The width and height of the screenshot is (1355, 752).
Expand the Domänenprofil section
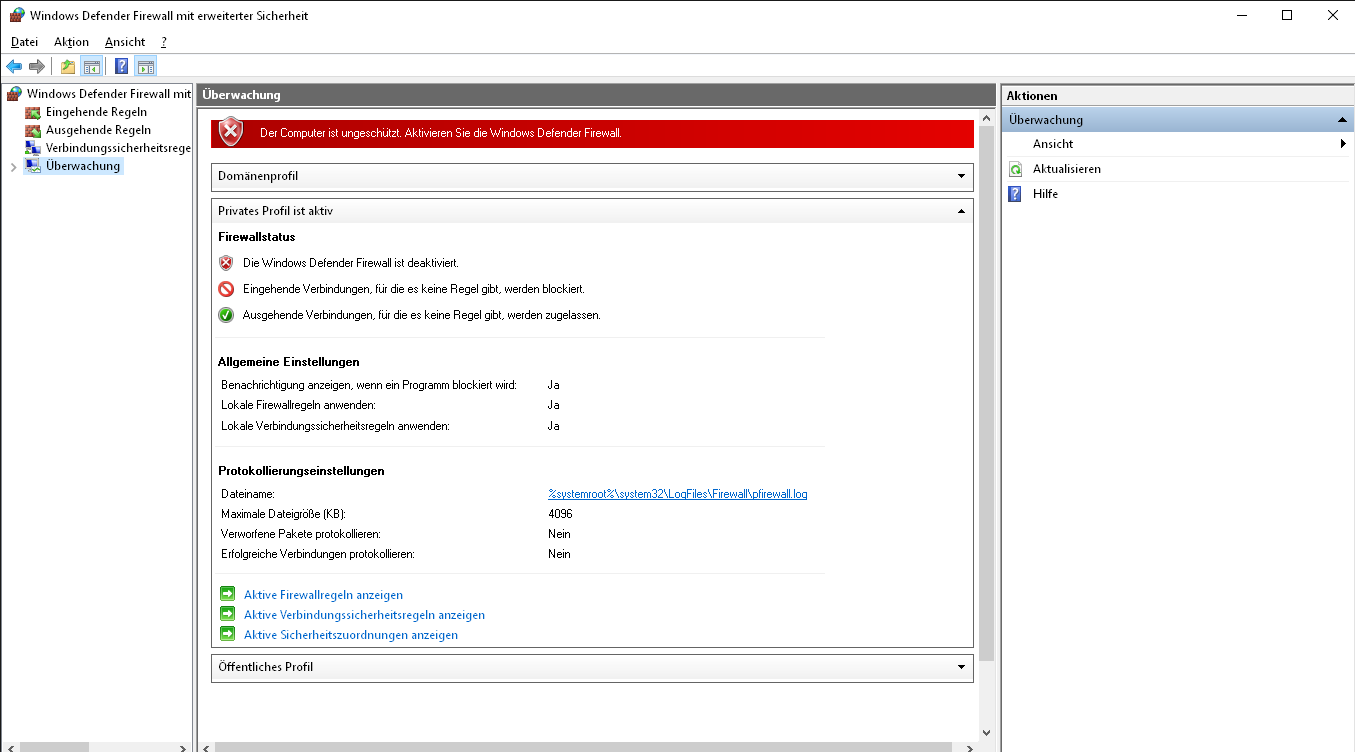click(x=960, y=177)
